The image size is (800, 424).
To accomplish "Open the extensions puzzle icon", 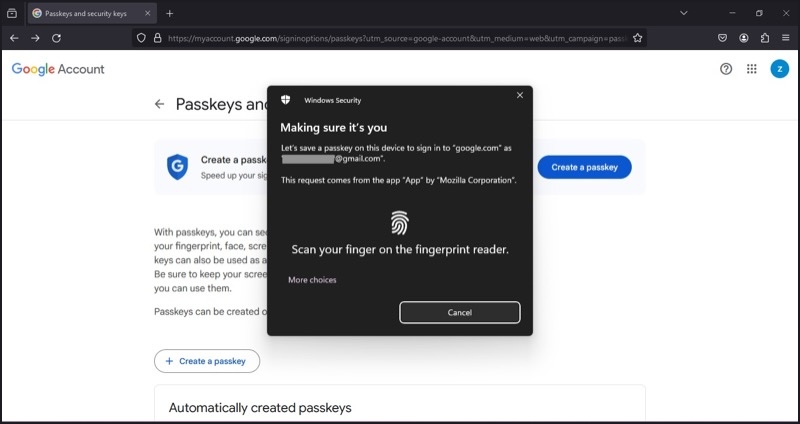I will point(765,38).
